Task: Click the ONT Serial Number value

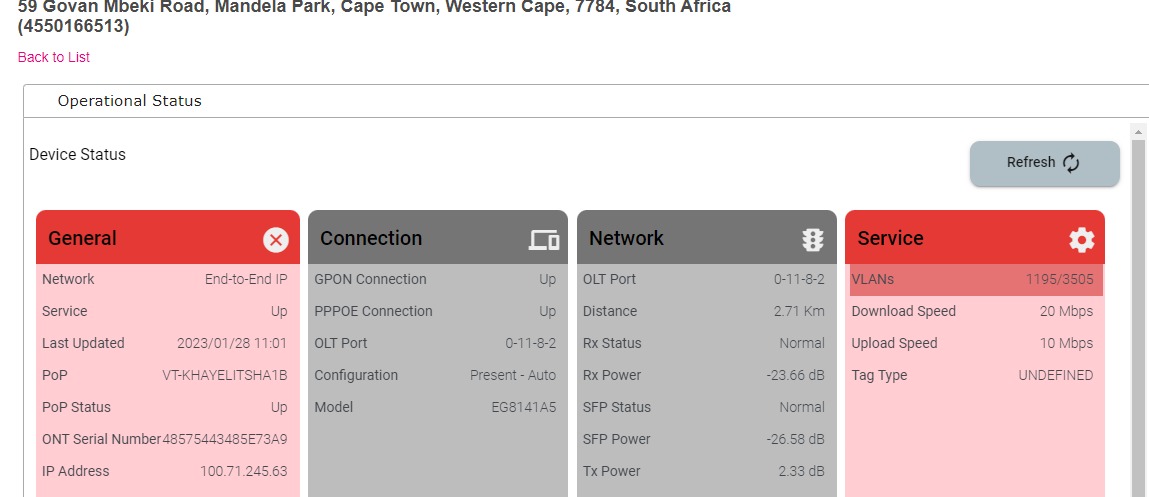Action: [x=225, y=439]
